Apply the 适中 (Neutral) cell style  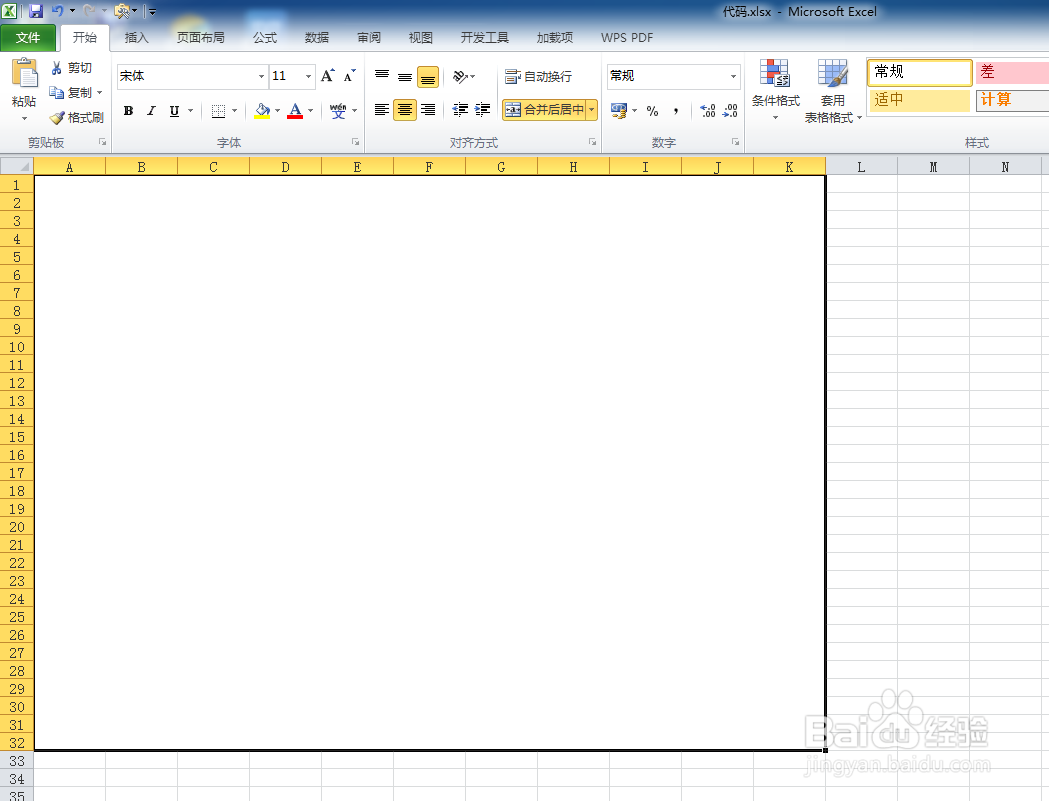coord(919,100)
